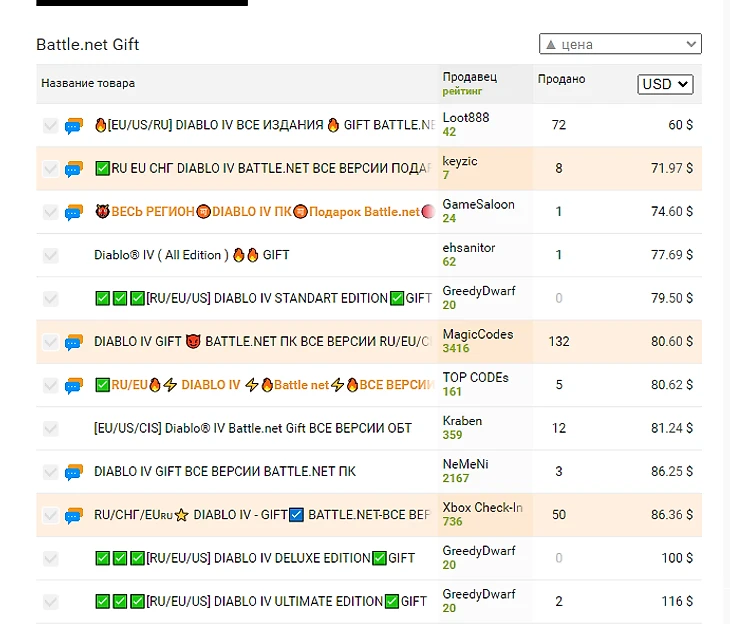Click chat icon in keyzic listing row
Viewport: 730px width, 624px height.
74,169
